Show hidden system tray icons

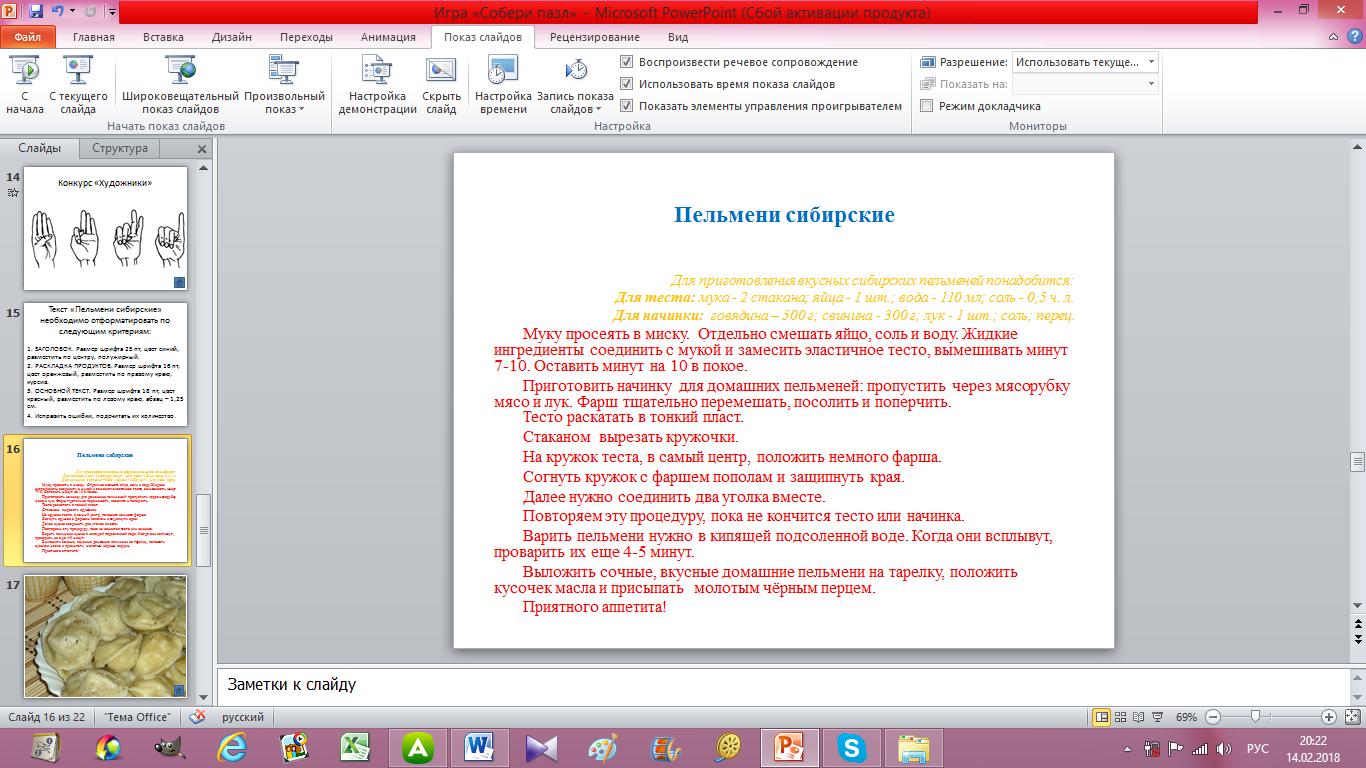point(1126,748)
